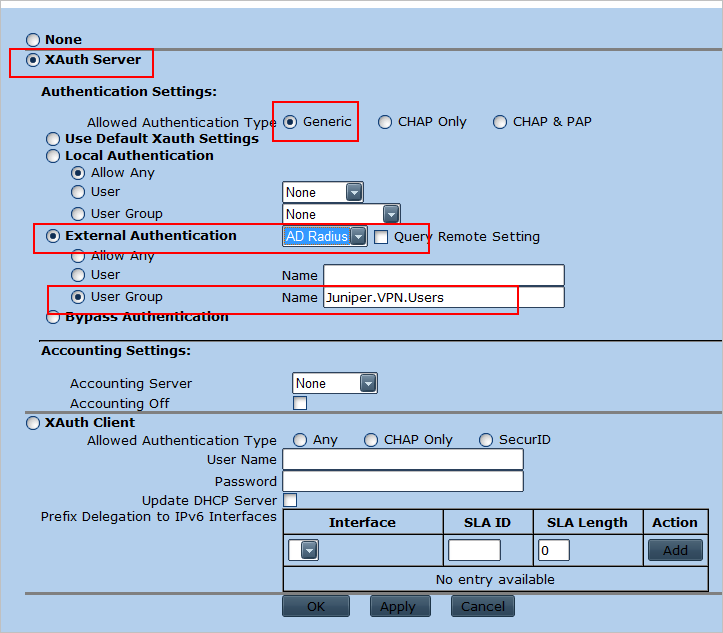This screenshot has height=633, width=723.
Task: Check the Update DHCP Server box
Action: pyautogui.click(x=290, y=500)
